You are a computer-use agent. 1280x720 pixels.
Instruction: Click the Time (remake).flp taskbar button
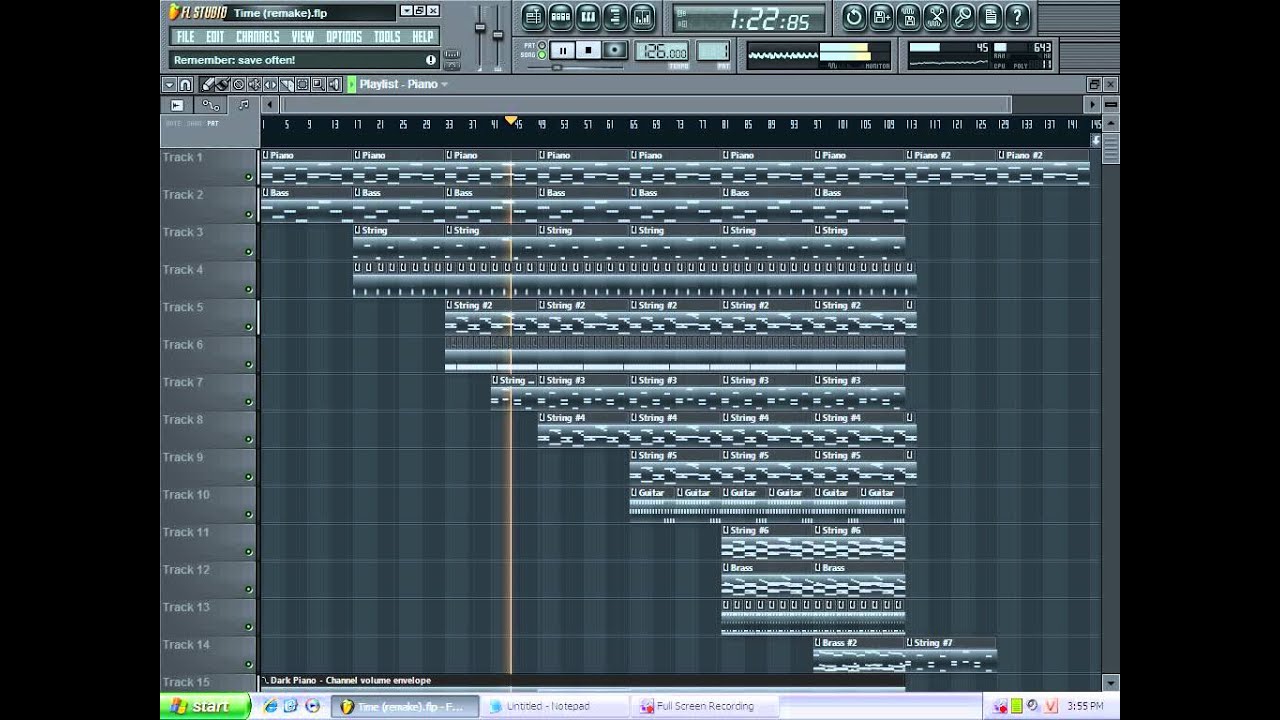tap(404, 706)
